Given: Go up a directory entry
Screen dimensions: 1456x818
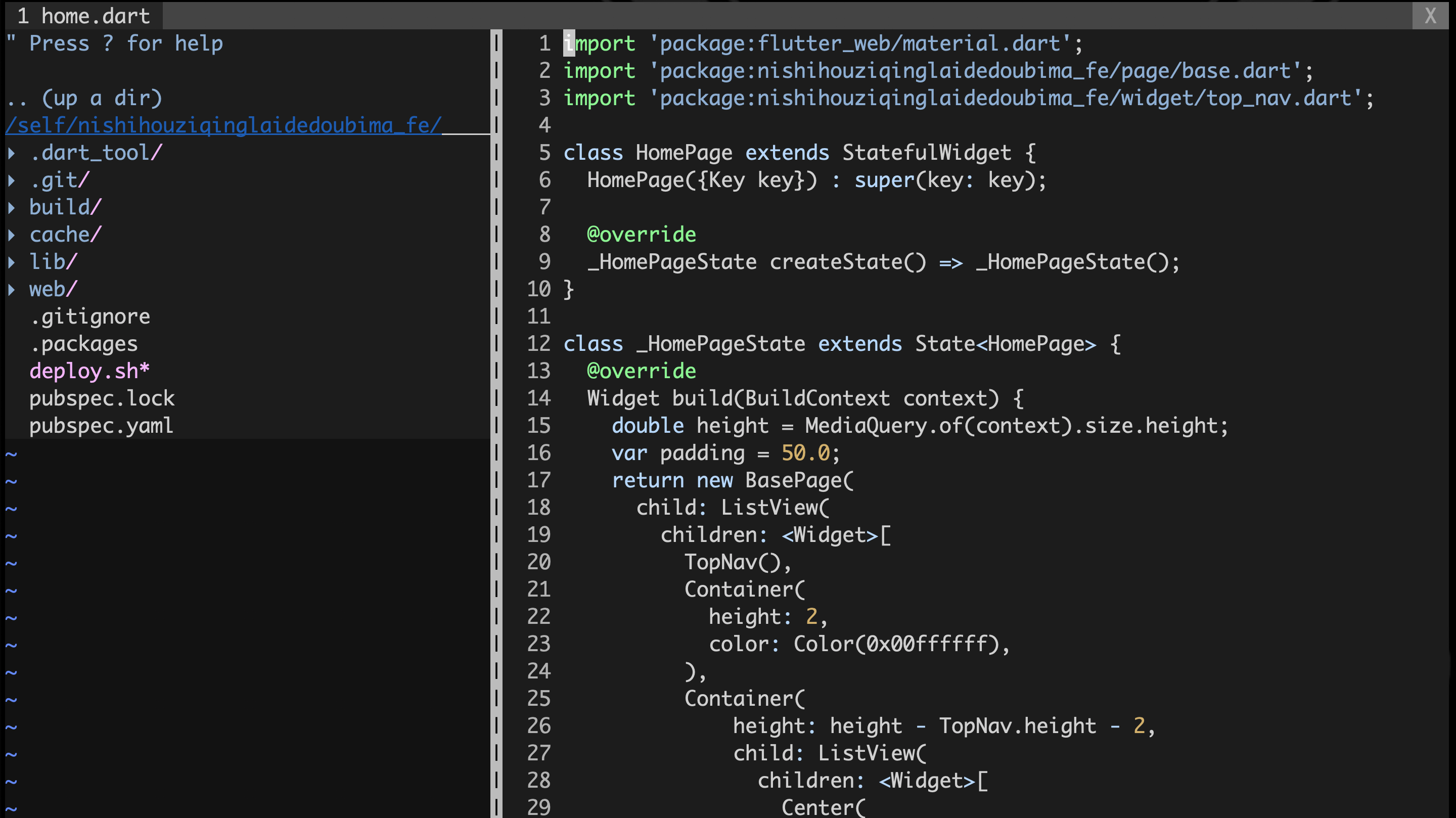Looking at the screenshot, I should tap(85, 99).
